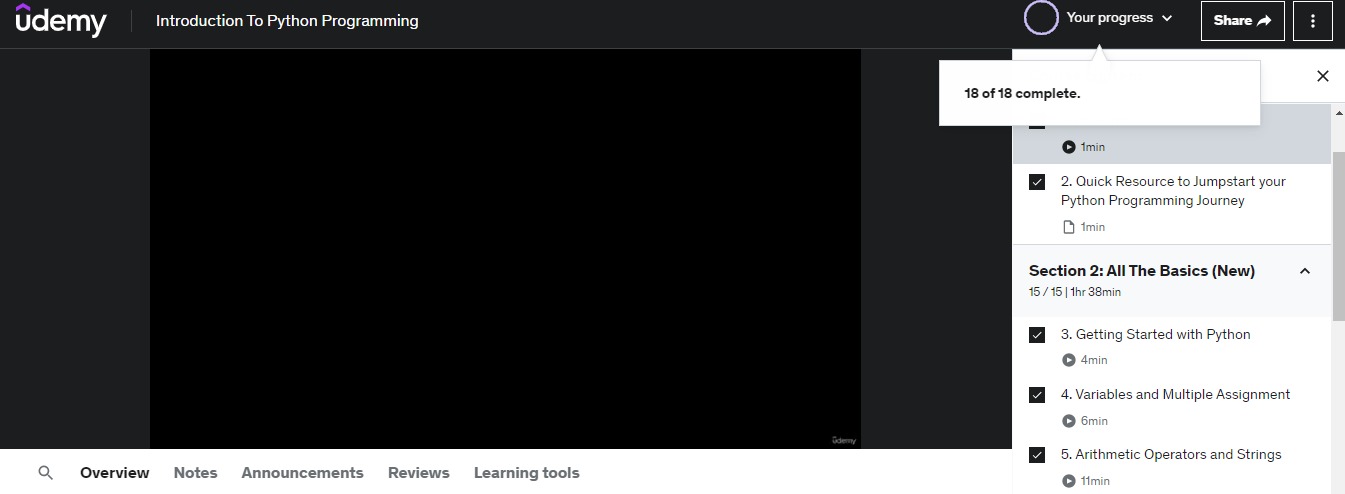Image resolution: width=1345 pixels, height=494 pixels.
Task: Click play icon in the highlighted first lecture
Action: point(1069,147)
